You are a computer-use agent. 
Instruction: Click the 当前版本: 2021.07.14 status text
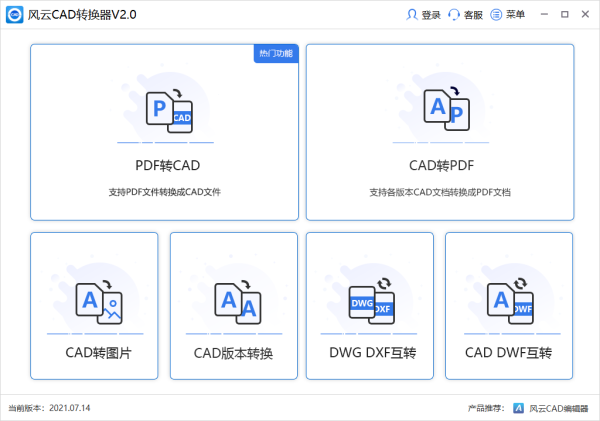coord(49,408)
